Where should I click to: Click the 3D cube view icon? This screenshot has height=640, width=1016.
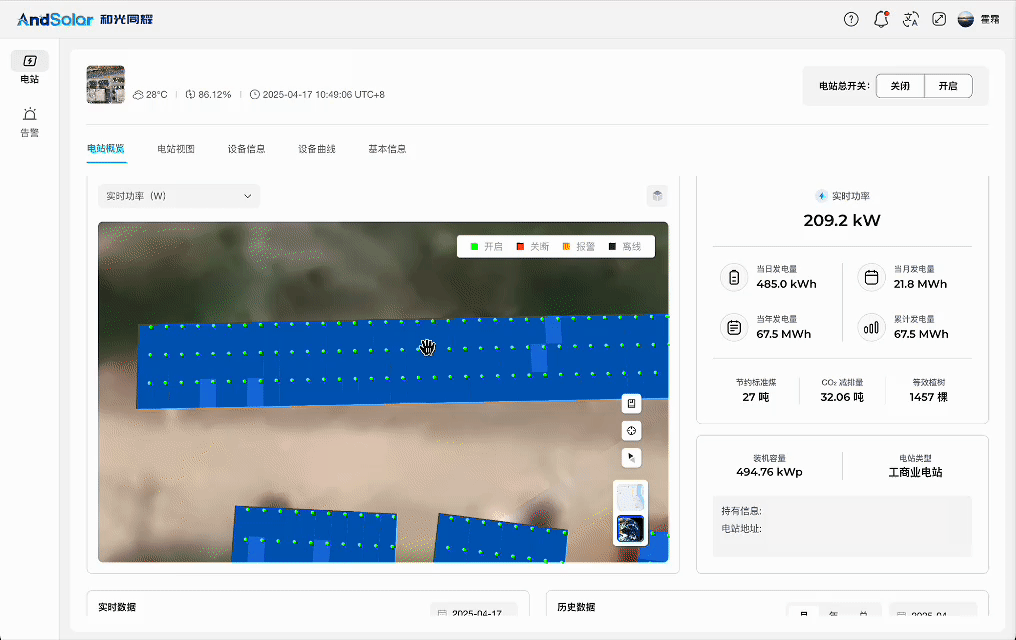(657, 196)
